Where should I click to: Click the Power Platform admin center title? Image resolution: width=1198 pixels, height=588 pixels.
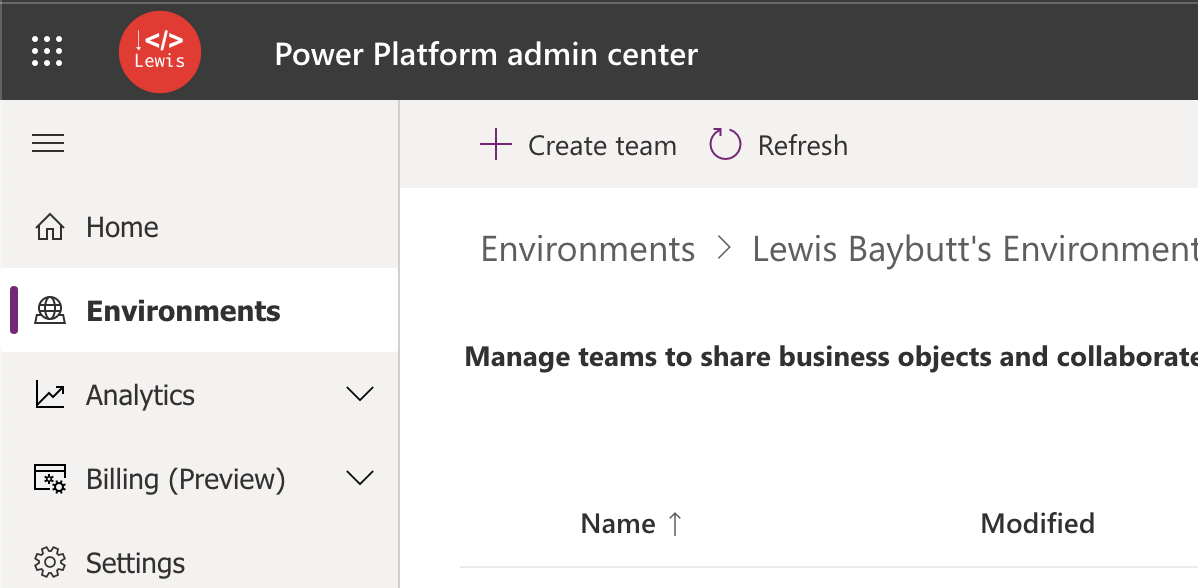coord(486,54)
